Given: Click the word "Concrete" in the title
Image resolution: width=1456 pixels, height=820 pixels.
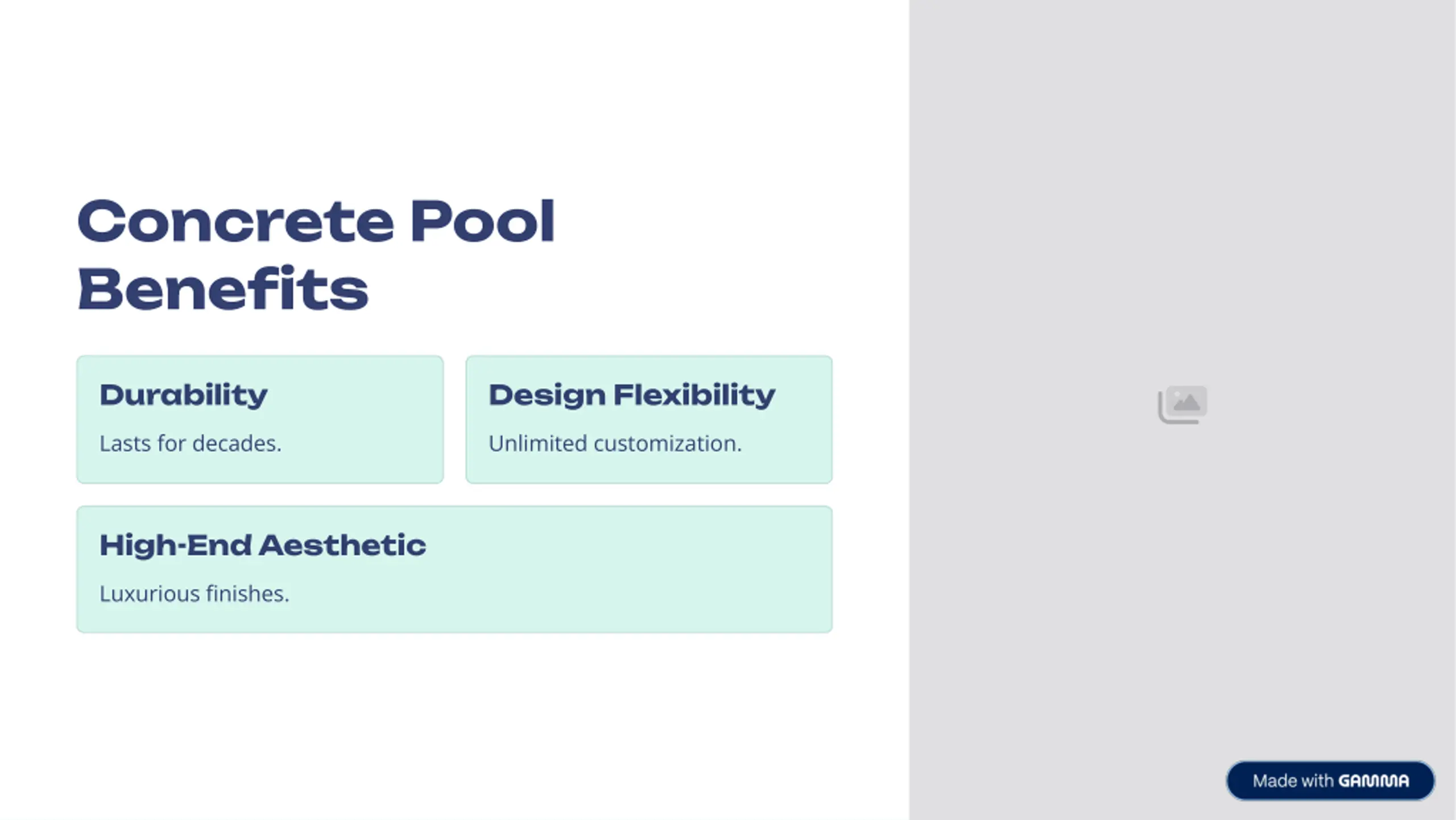Looking at the screenshot, I should point(235,221).
